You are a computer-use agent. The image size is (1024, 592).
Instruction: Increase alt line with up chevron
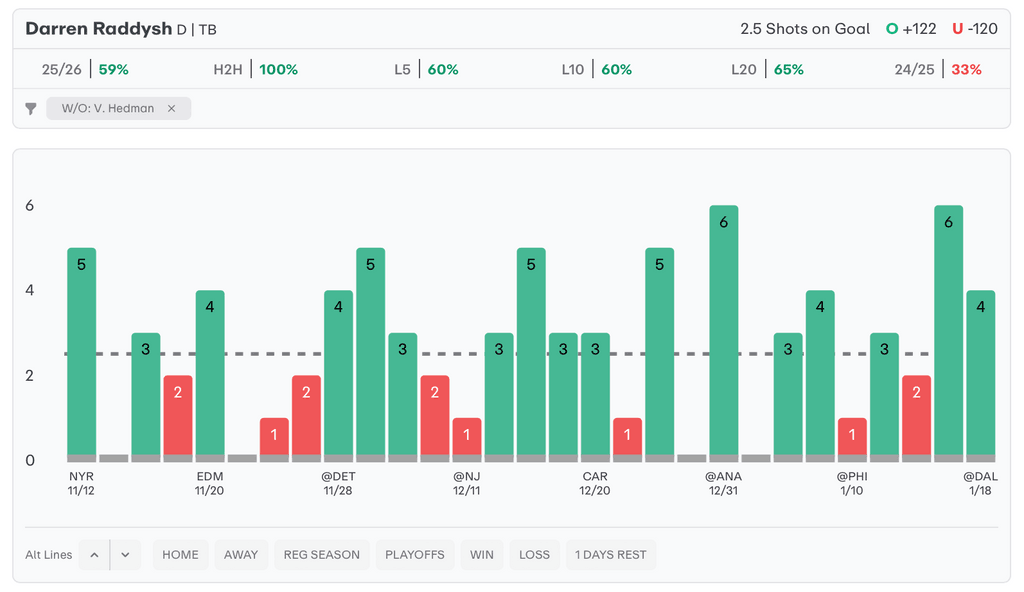pyautogui.click(x=94, y=555)
